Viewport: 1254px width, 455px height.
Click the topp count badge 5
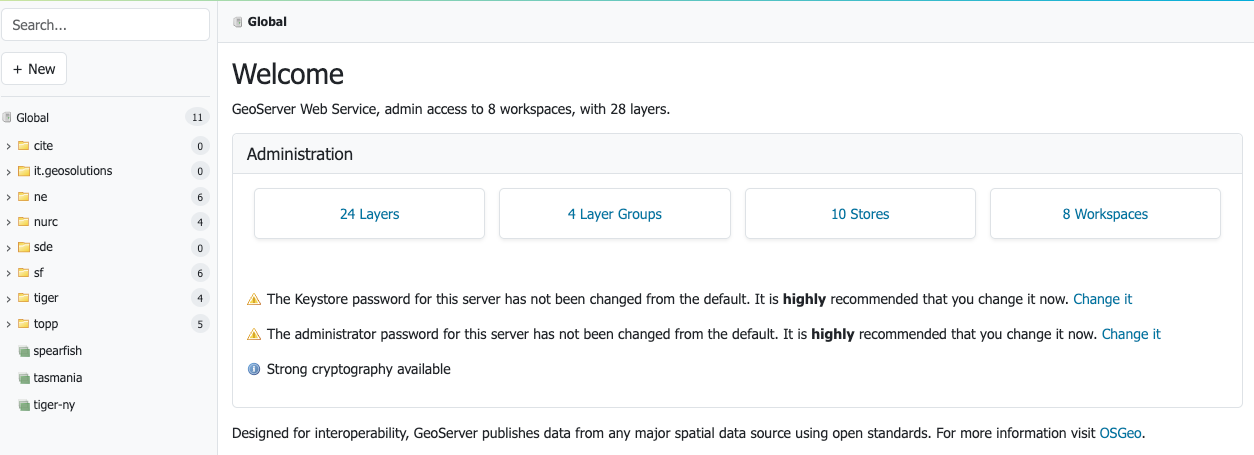[x=200, y=324]
